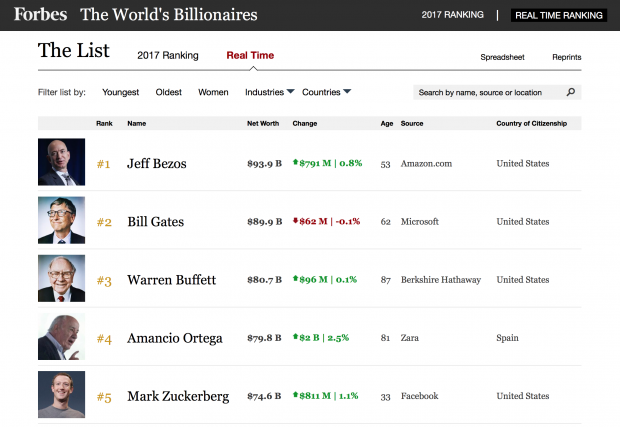
Task: Filter the list by Women
Action: click(x=213, y=92)
